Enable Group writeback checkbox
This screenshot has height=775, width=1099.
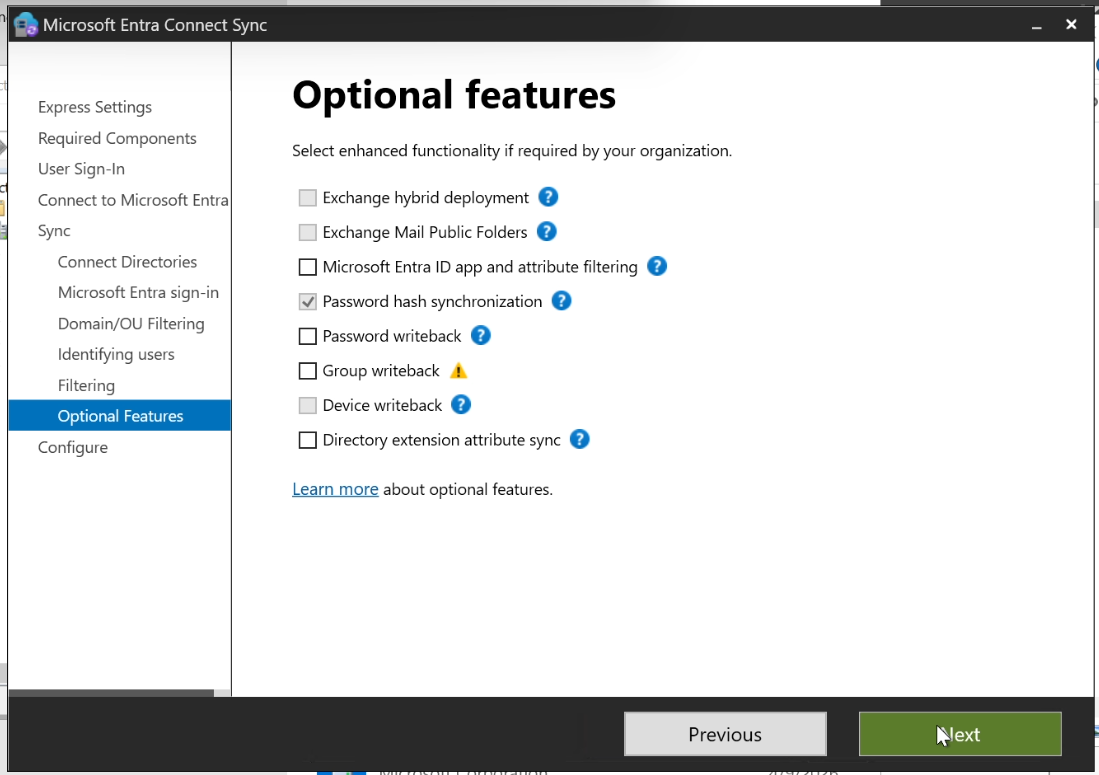(x=307, y=371)
